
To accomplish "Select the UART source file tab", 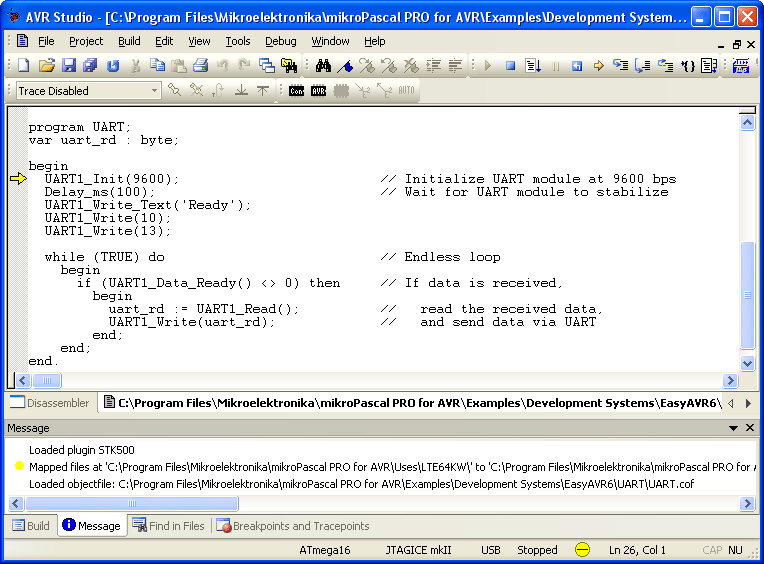I will [412, 403].
